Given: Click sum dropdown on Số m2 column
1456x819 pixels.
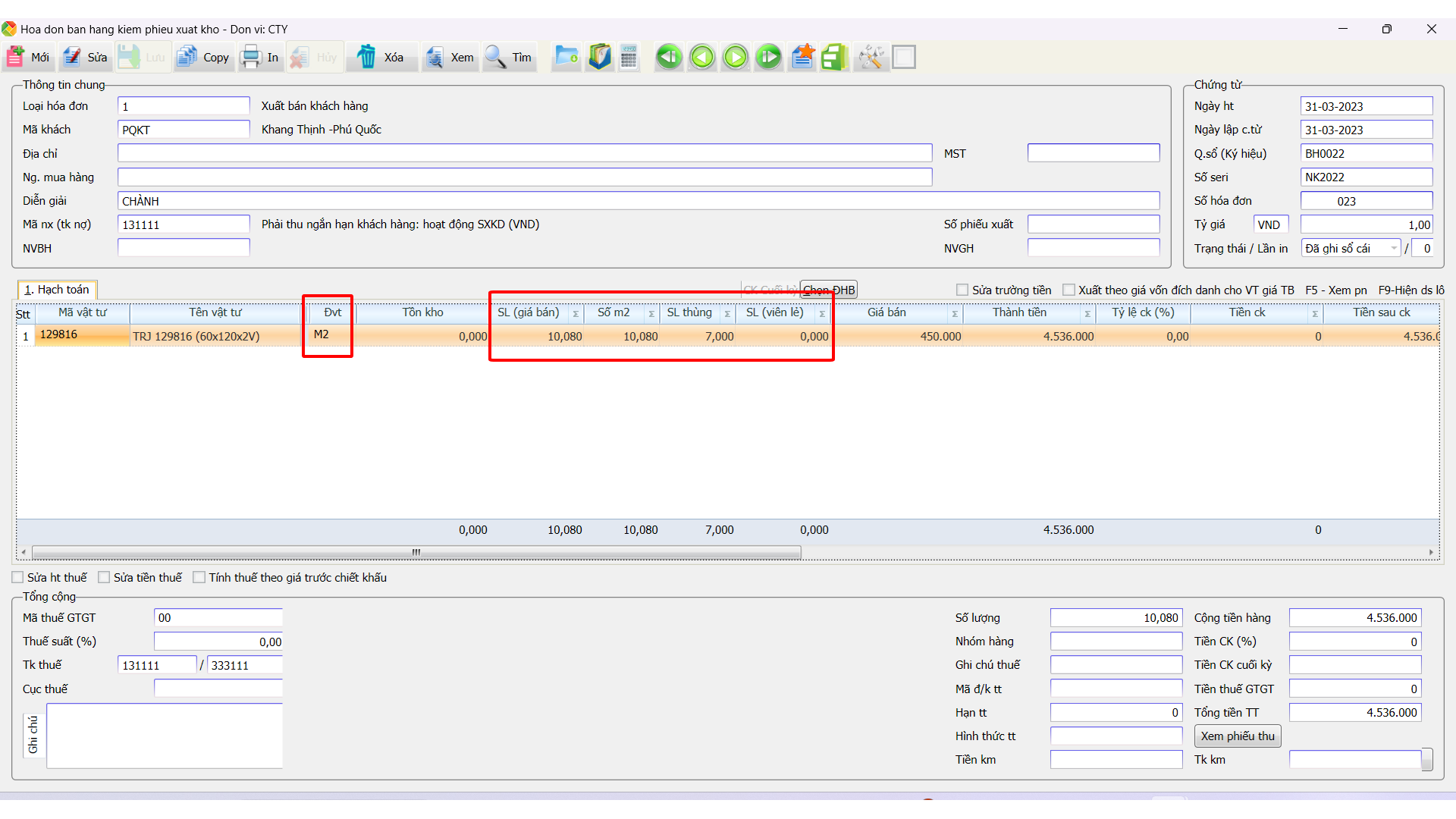Looking at the screenshot, I should coord(651,313).
